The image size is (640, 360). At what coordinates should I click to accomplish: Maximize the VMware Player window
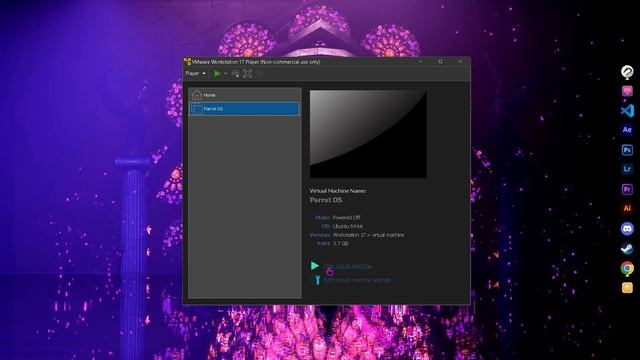pos(440,62)
